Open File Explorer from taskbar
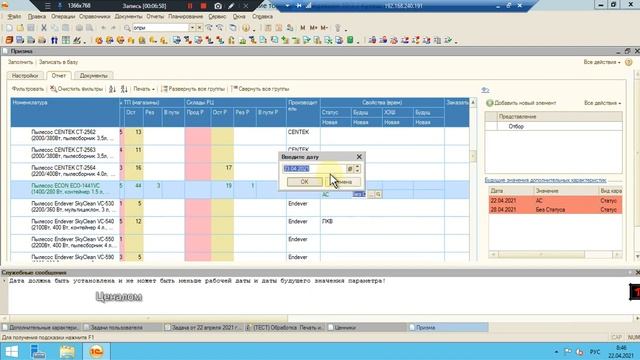 [67, 351]
